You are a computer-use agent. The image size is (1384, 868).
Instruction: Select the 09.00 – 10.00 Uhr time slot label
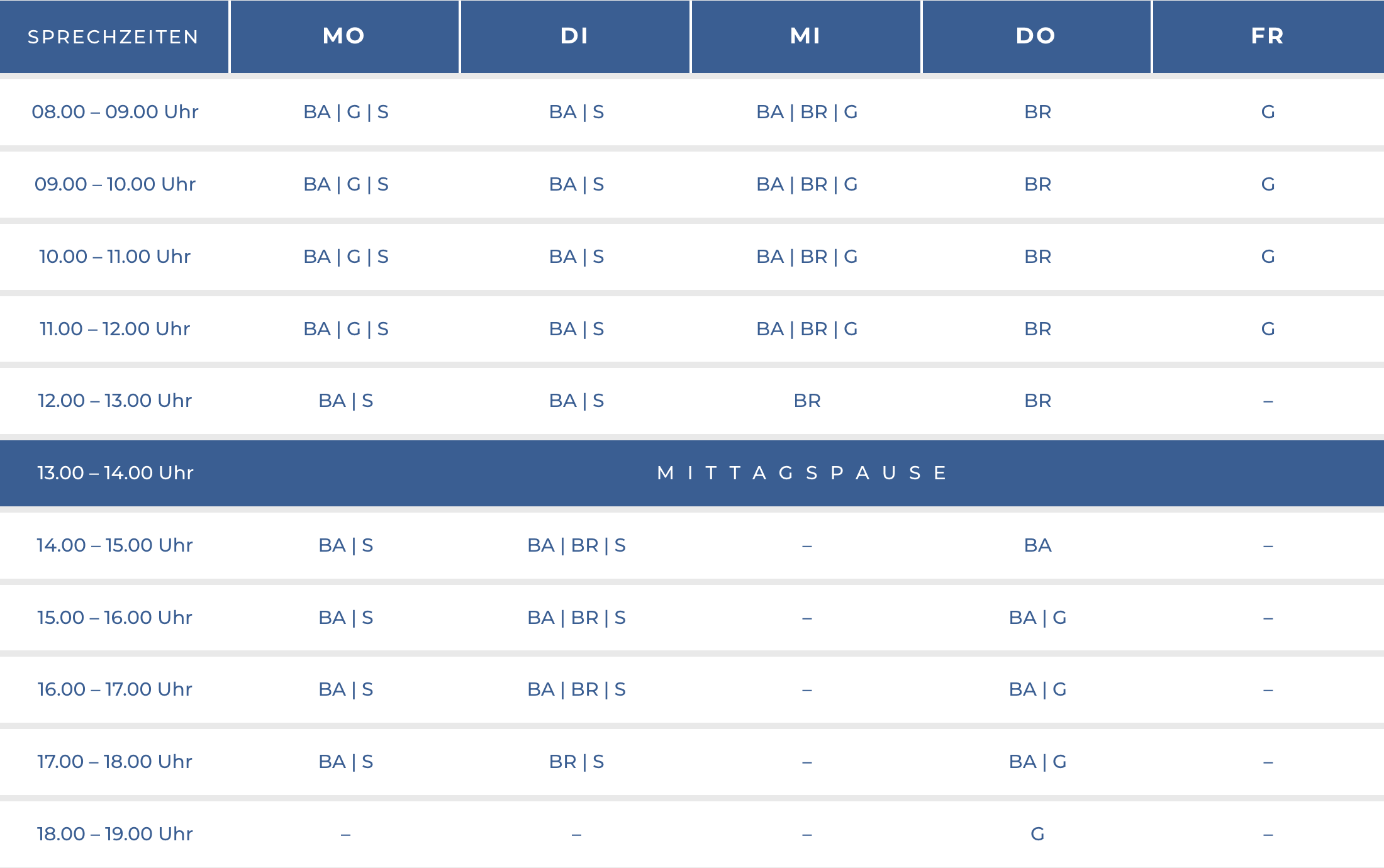[115, 184]
